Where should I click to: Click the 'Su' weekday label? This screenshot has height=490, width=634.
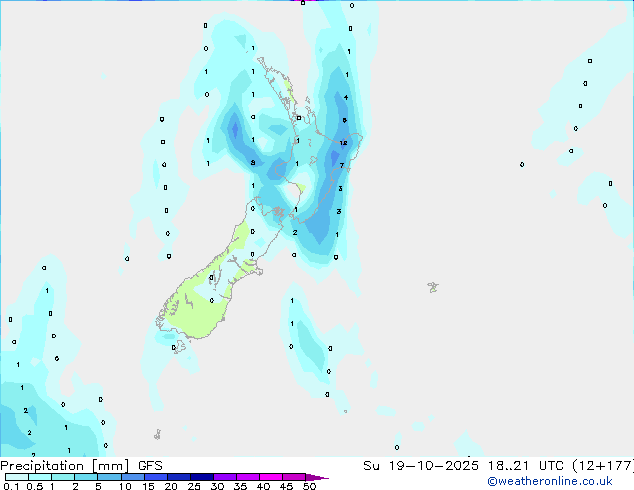coord(371,466)
